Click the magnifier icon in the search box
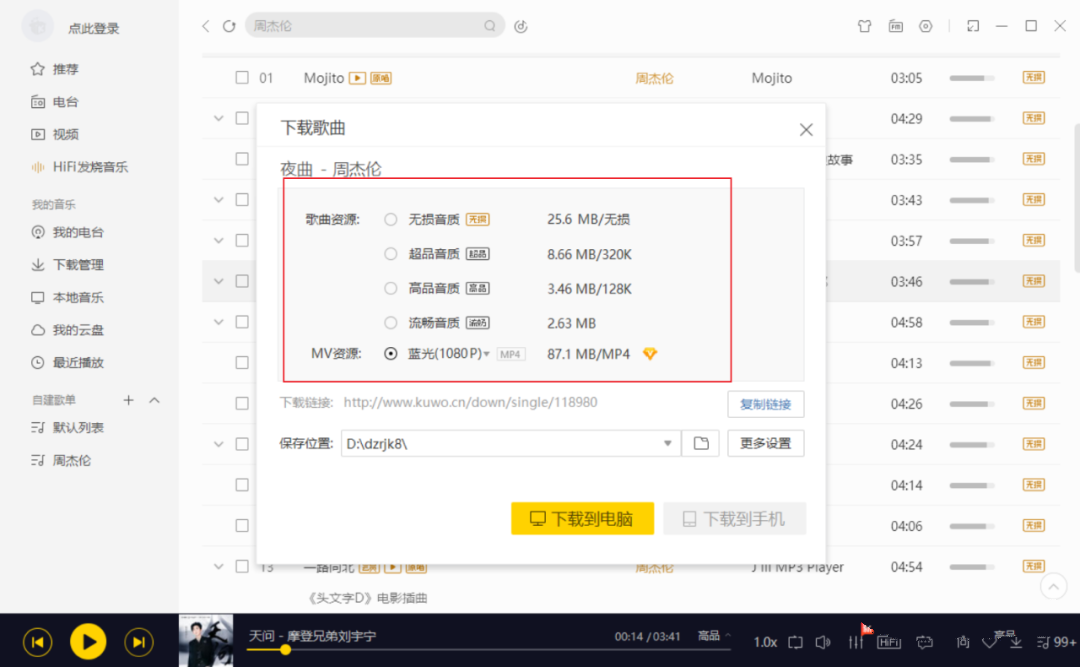This screenshot has height=667, width=1080. [490, 26]
